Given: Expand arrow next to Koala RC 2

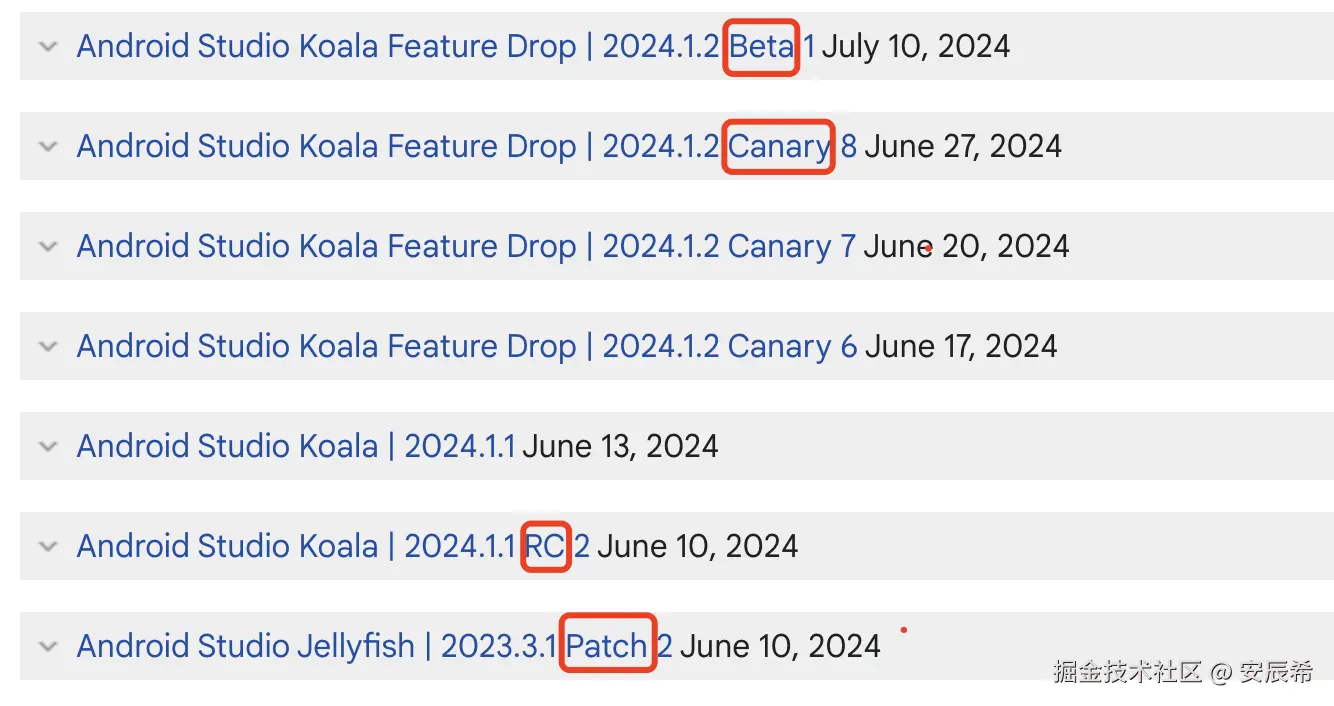Looking at the screenshot, I should [x=47, y=547].
